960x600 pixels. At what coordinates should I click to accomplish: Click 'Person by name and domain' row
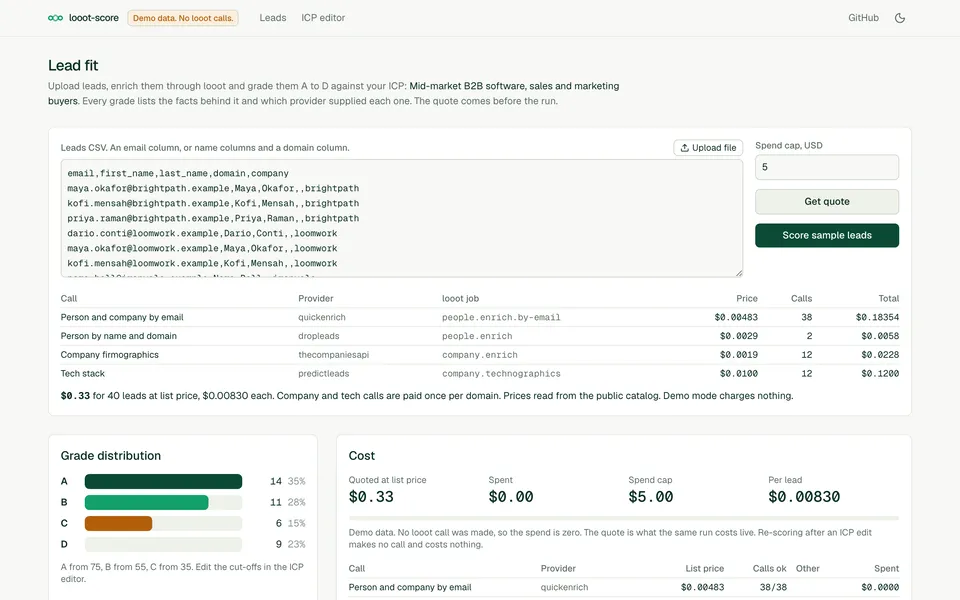479,336
